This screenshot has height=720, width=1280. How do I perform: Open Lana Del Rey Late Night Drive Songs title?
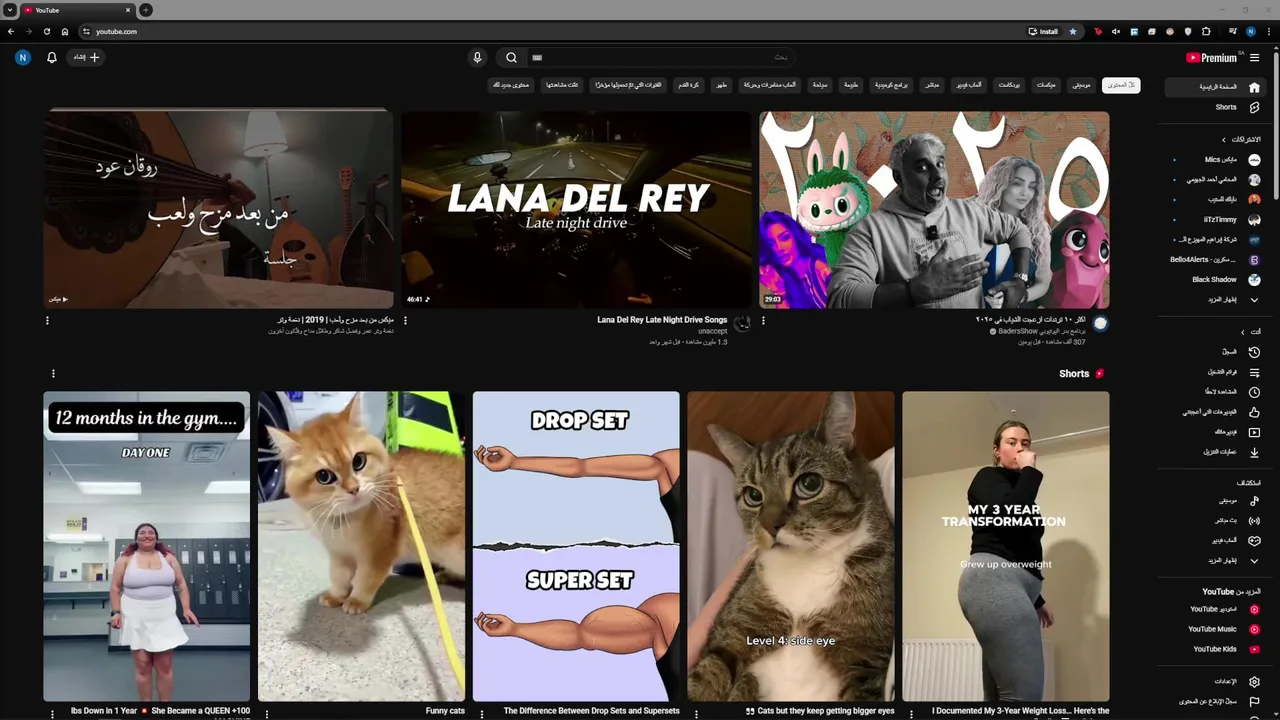click(x=662, y=320)
